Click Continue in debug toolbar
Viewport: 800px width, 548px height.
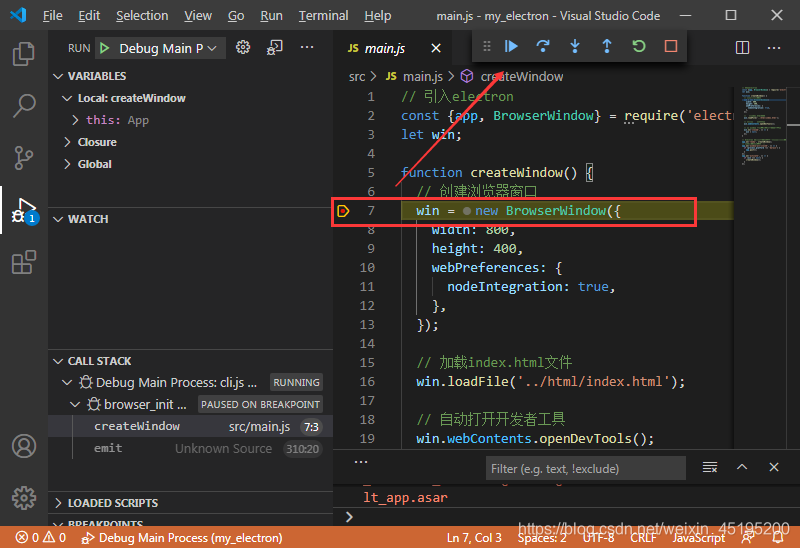pos(511,46)
